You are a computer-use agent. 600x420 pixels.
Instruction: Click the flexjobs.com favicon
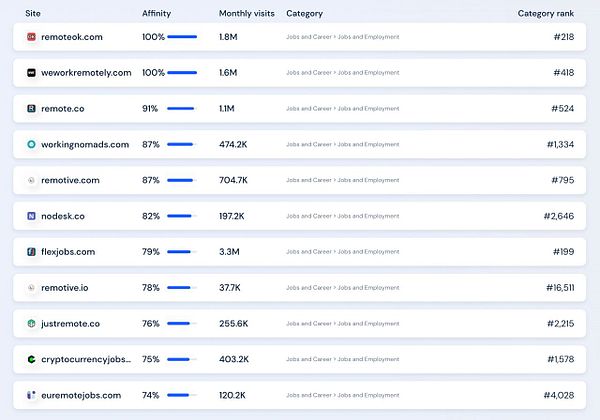[x=31, y=252]
